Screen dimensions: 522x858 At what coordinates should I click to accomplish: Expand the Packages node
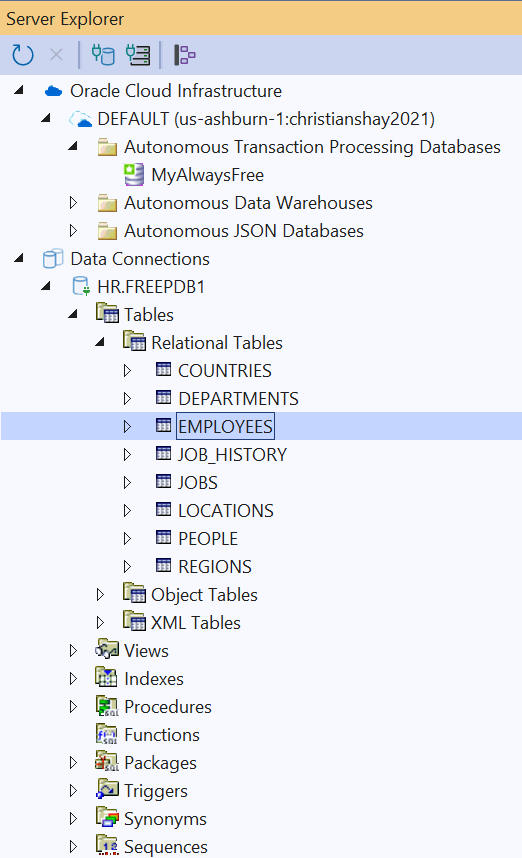pyautogui.click(x=73, y=762)
